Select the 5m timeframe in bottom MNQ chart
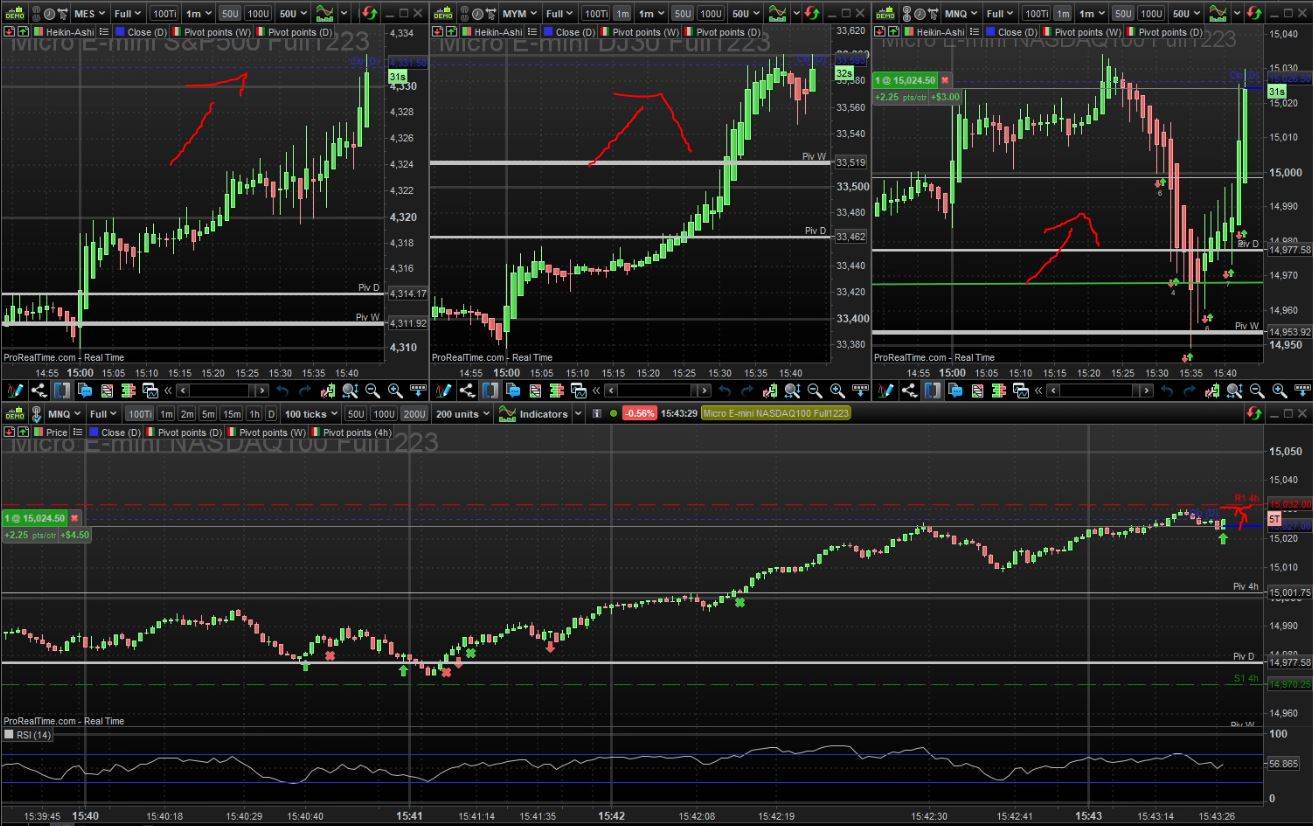Viewport: 1313px width, 826px height. (x=208, y=414)
